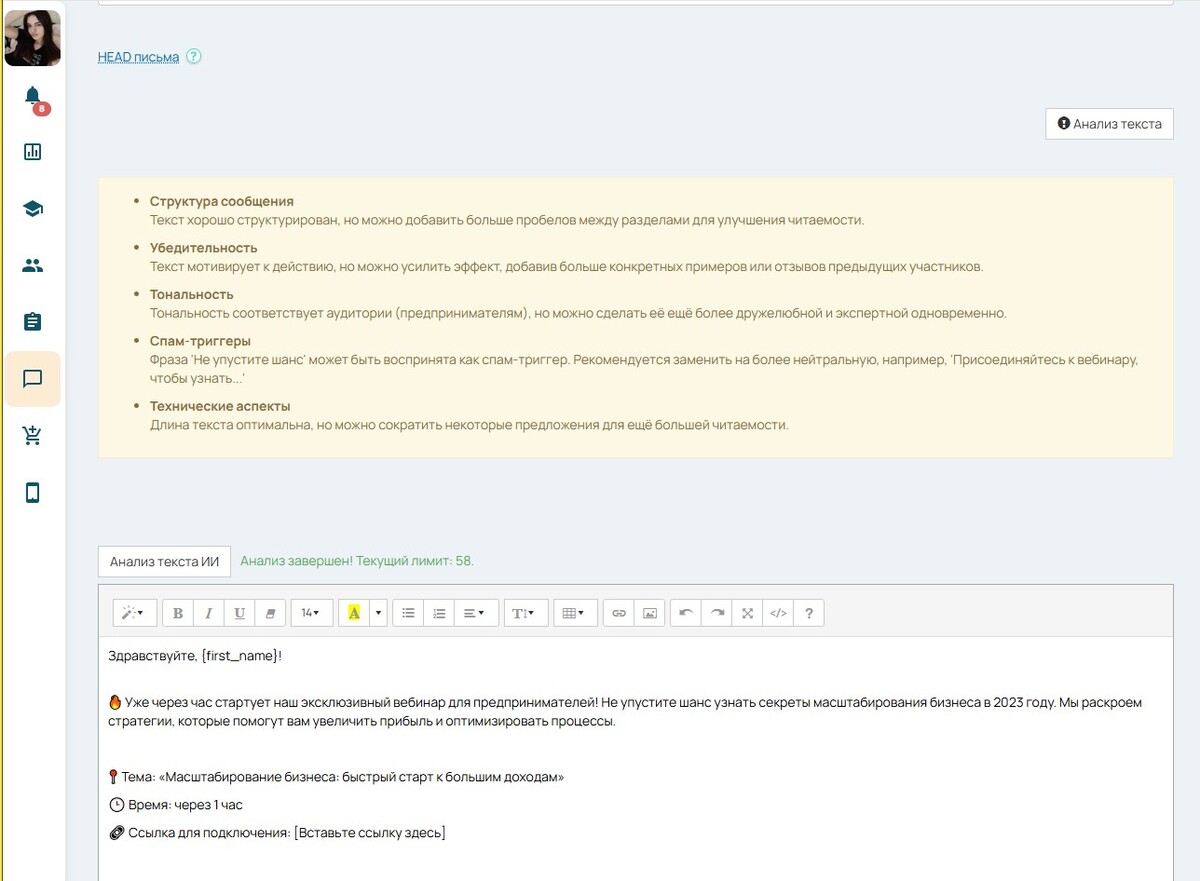Click the Анализ текста button
This screenshot has width=1200, height=881.
point(1109,124)
